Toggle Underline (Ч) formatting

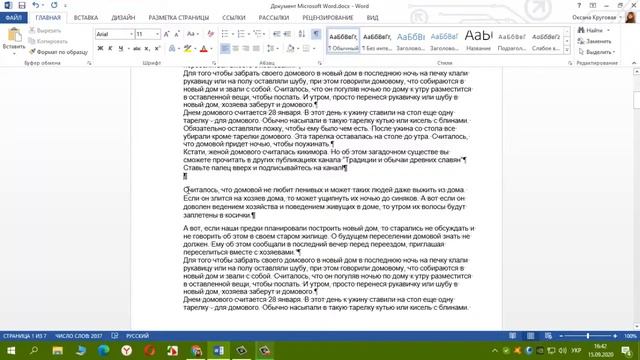(120, 49)
